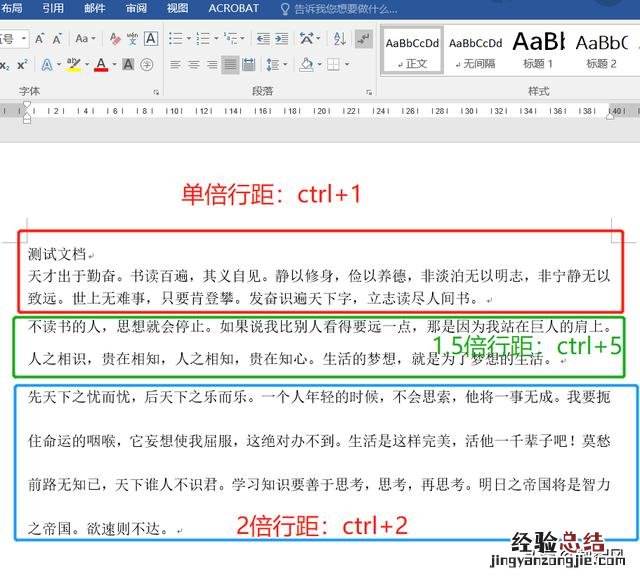Center align text

click(194, 64)
